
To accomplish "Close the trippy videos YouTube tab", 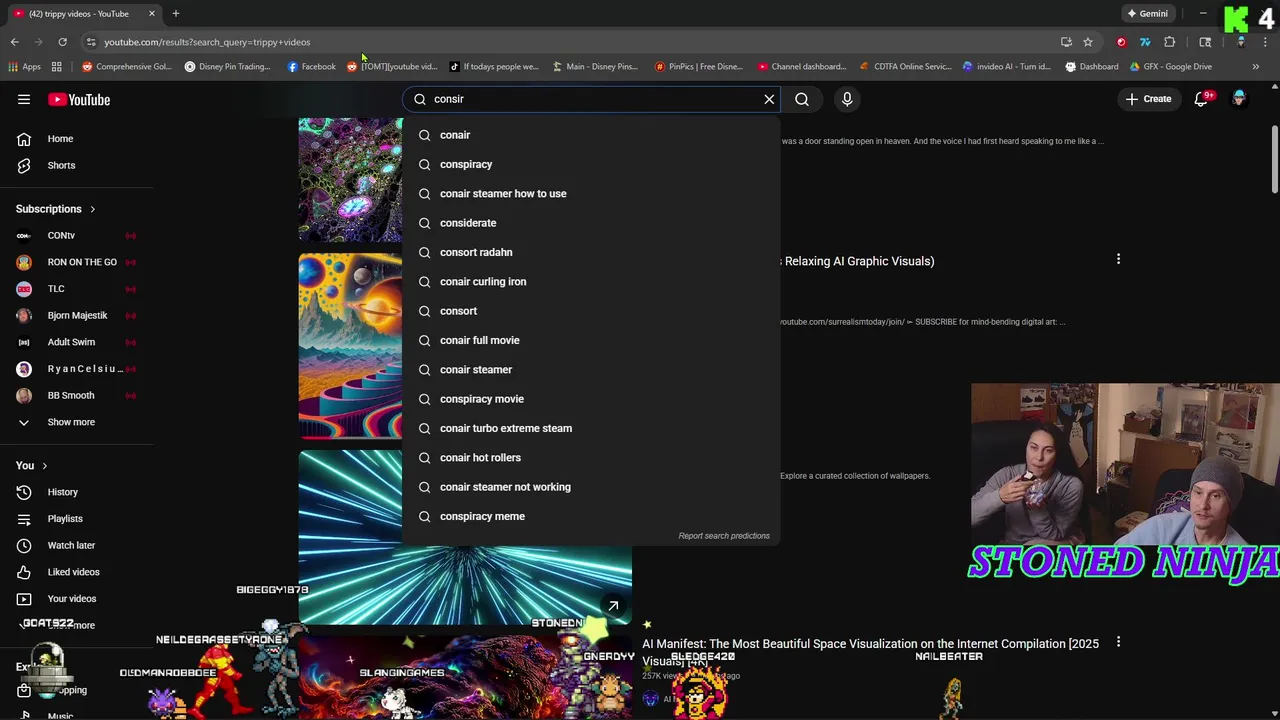I will pos(152,14).
